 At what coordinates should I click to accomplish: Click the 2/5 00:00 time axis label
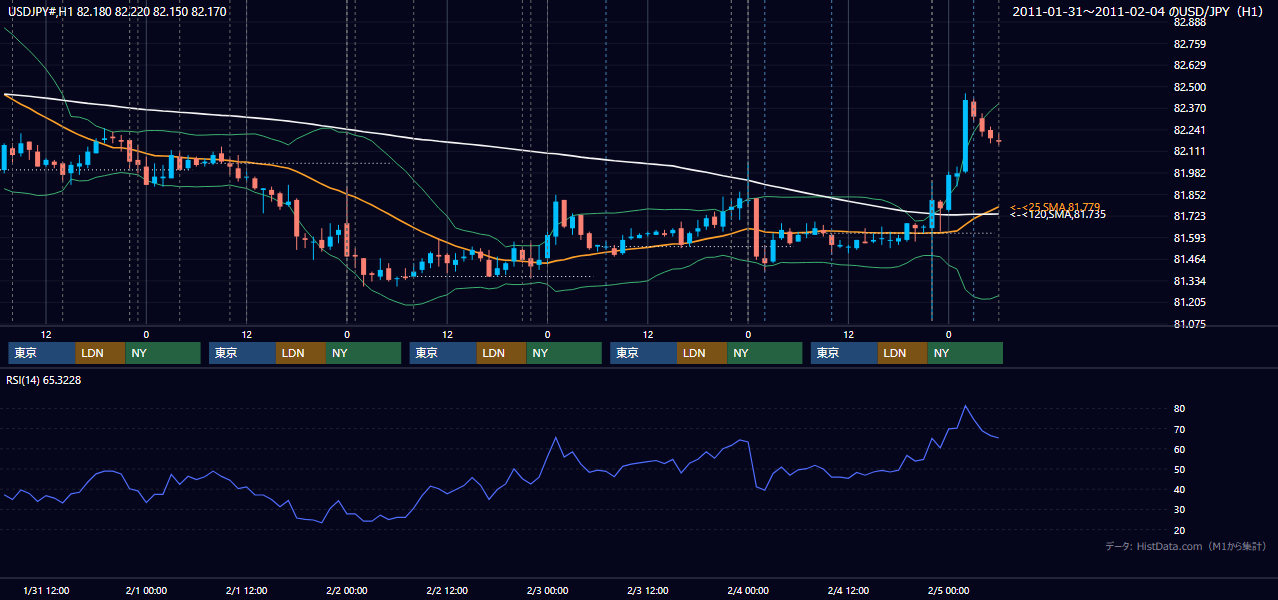click(948, 591)
